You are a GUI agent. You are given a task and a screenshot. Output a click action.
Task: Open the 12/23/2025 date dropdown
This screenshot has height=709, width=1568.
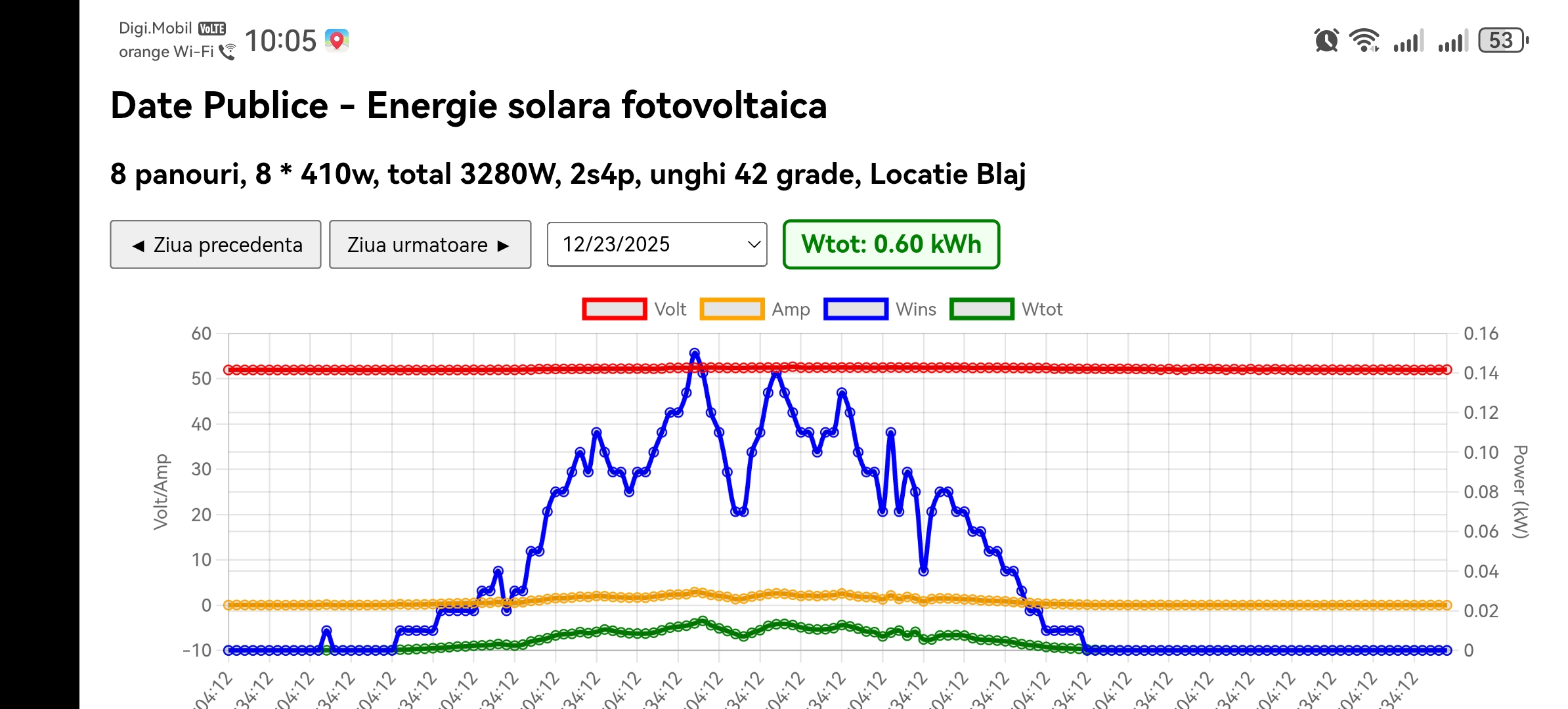tap(657, 244)
